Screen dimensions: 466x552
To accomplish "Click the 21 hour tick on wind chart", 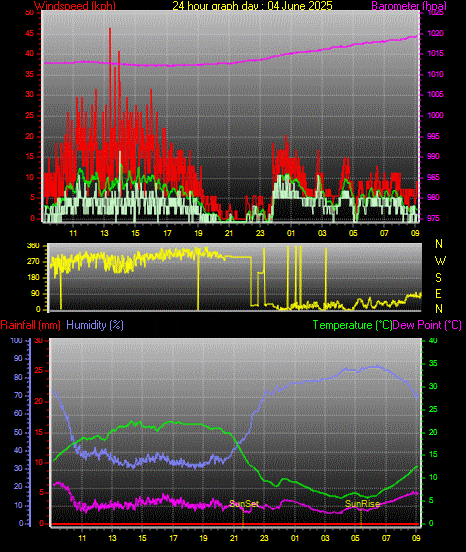I will click(x=229, y=233).
